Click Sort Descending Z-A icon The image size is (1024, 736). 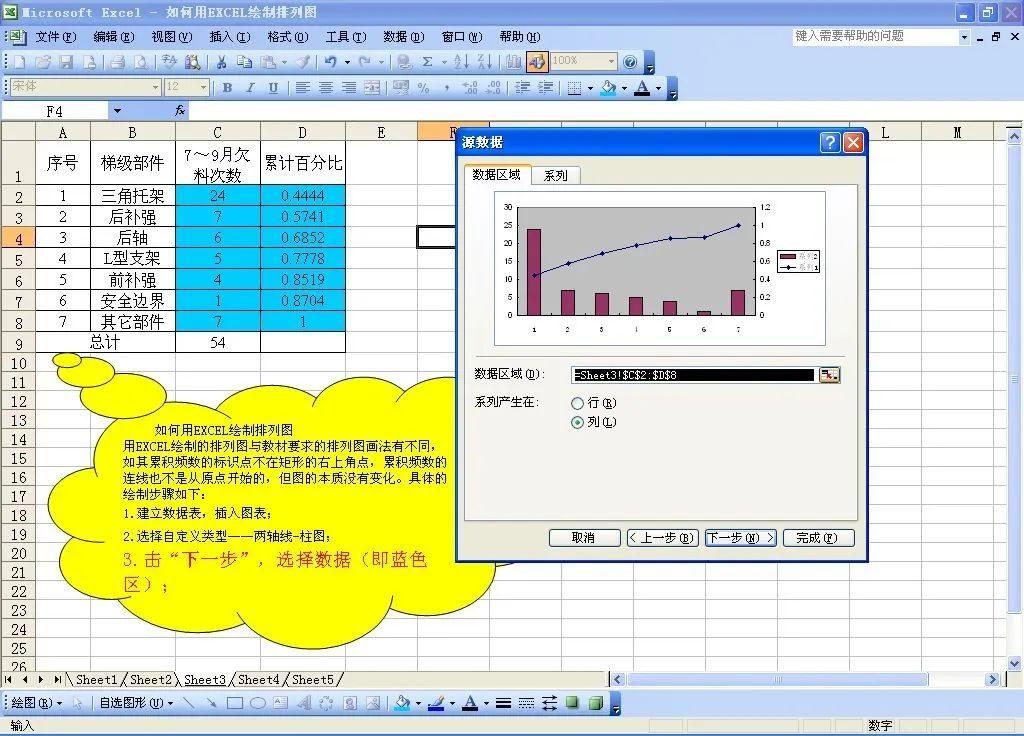click(484, 62)
